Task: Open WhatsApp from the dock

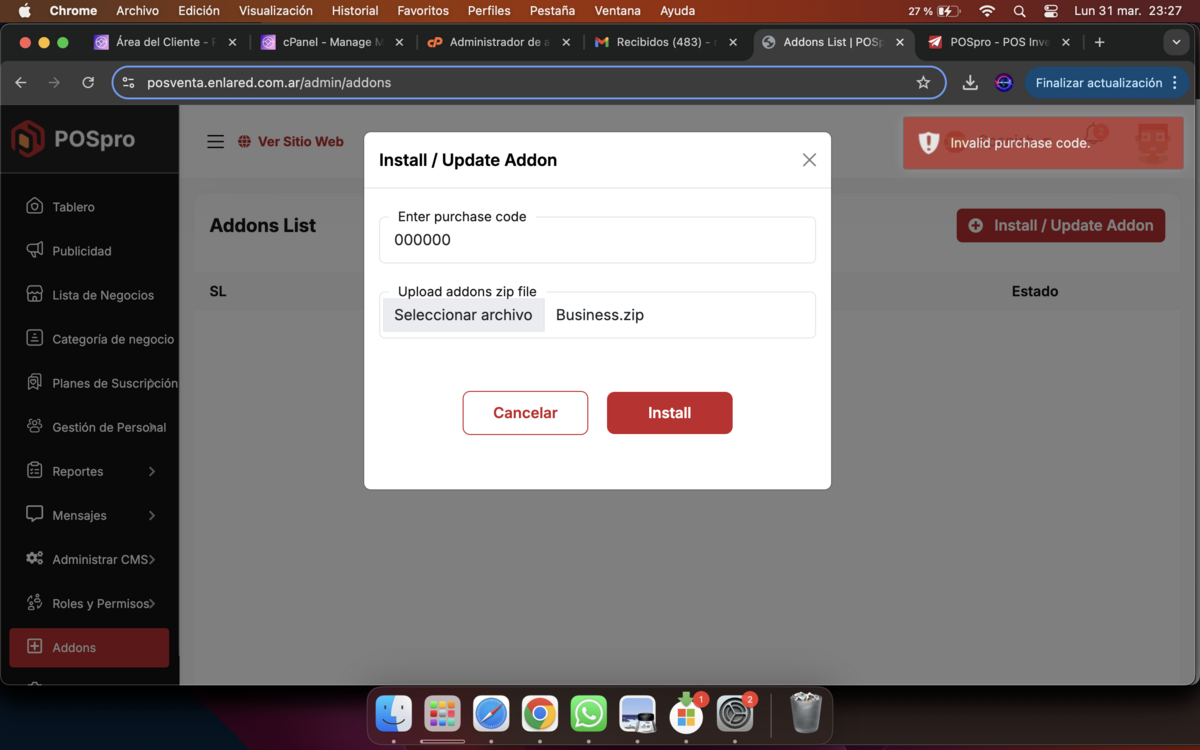Action: tap(589, 714)
